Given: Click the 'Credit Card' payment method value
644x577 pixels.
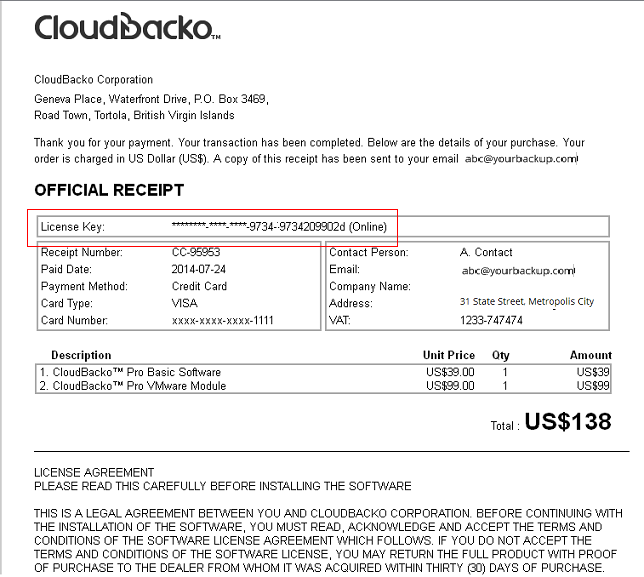Looking at the screenshot, I should pyautogui.click(x=199, y=286).
